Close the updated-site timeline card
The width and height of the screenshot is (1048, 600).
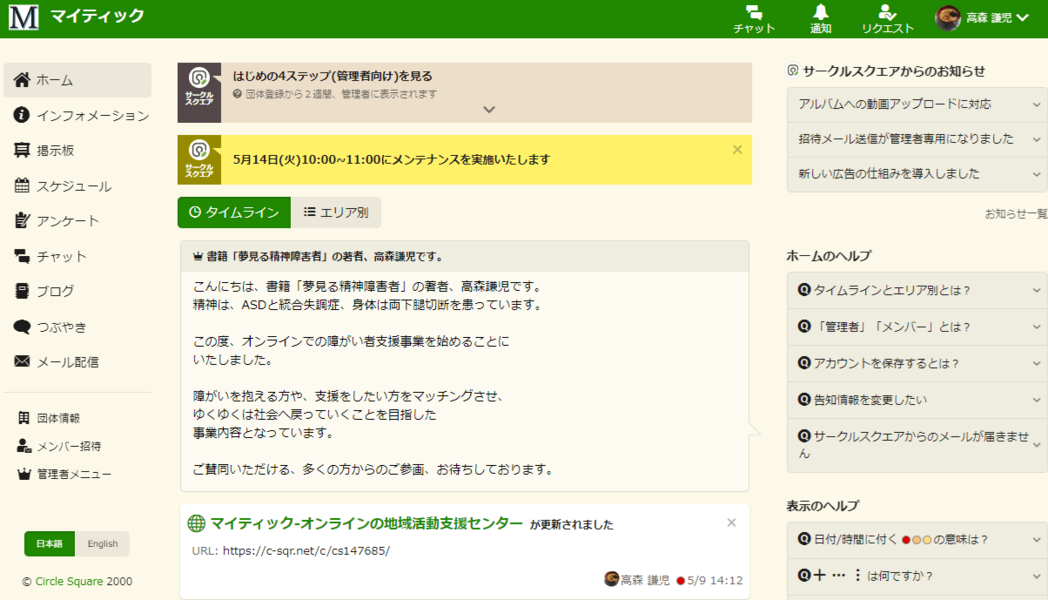(x=731, y=523)
